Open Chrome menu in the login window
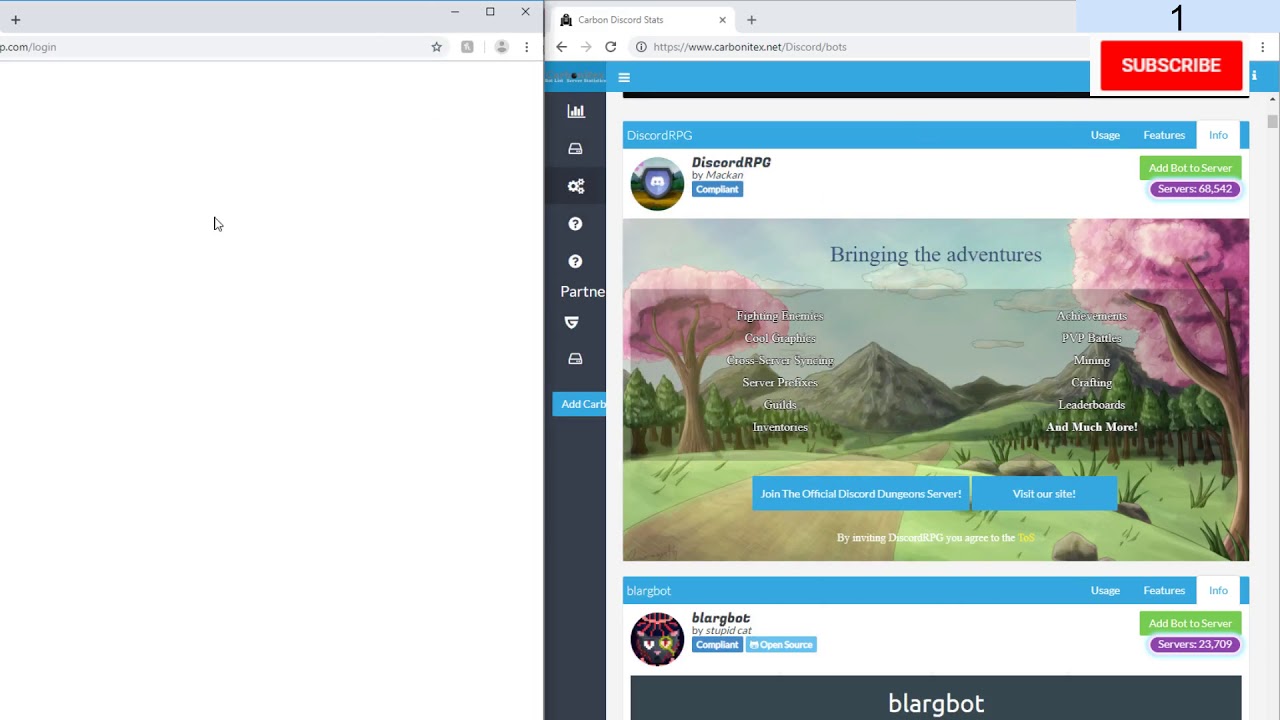The image size is (1280, 720). pyautogui.click(x=527, y=47)
